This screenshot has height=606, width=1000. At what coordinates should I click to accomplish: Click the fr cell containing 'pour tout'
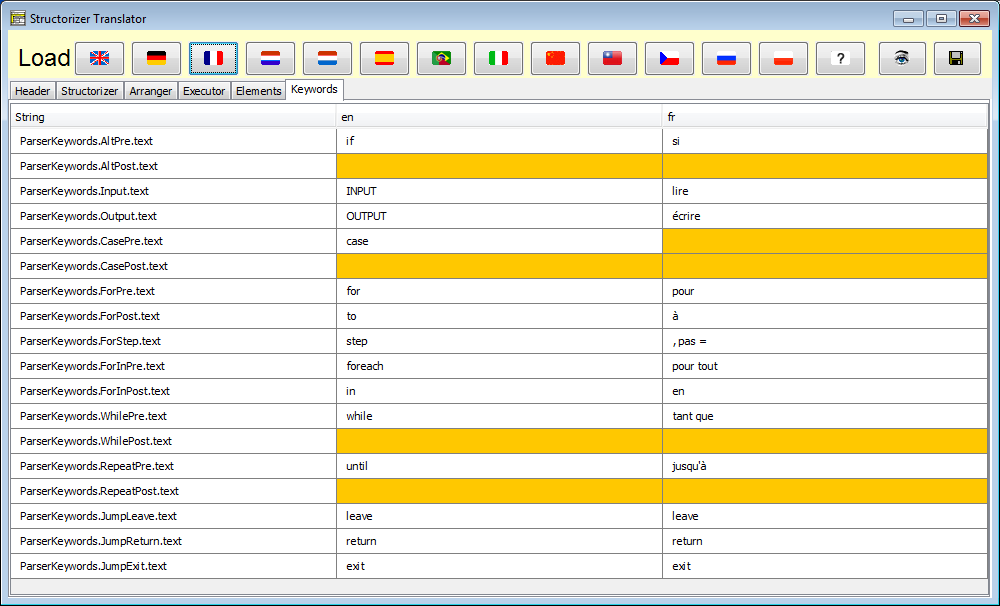(x=825, y=366)
